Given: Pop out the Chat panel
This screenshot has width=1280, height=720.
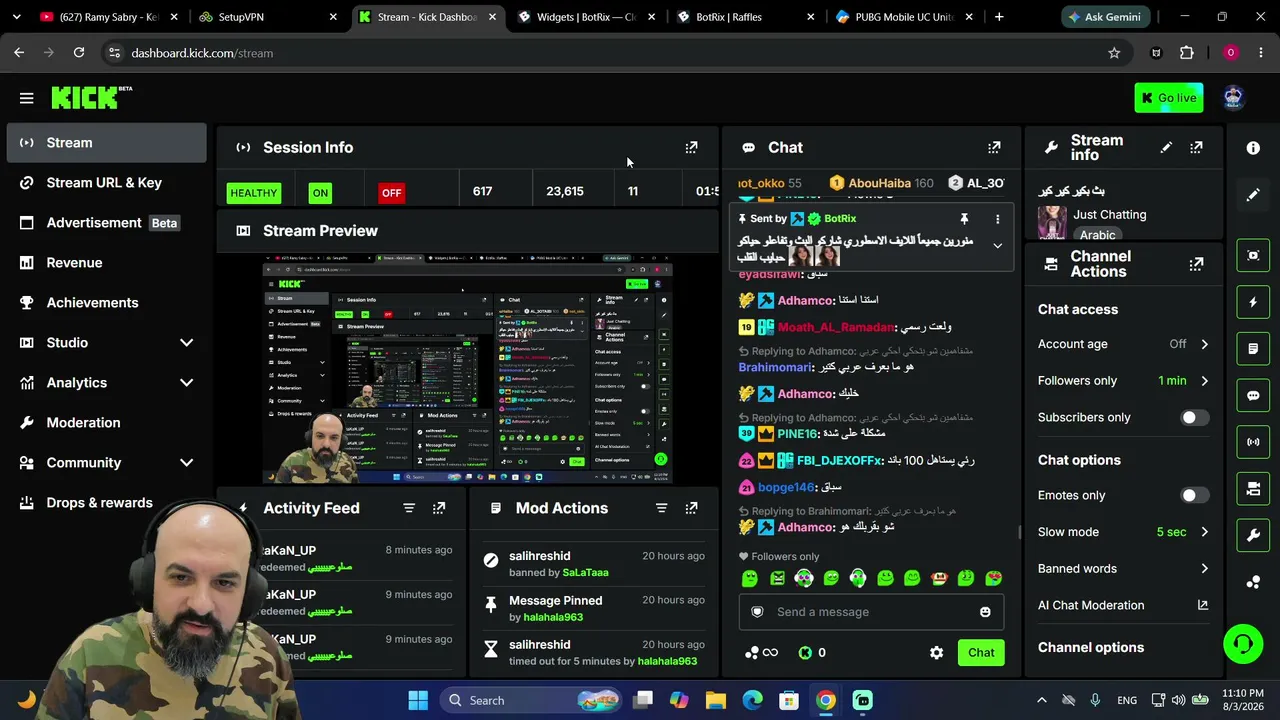Looking at the screenshot, I should click(x=994, y=147).
